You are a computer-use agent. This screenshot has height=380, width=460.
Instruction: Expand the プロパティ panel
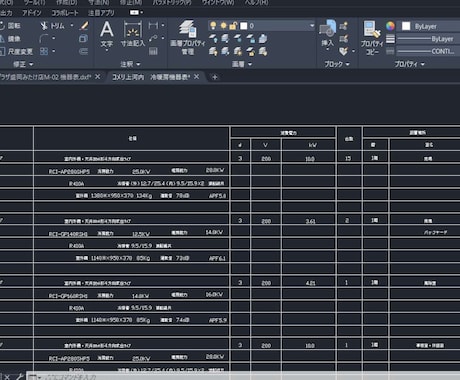pos(410,64)
